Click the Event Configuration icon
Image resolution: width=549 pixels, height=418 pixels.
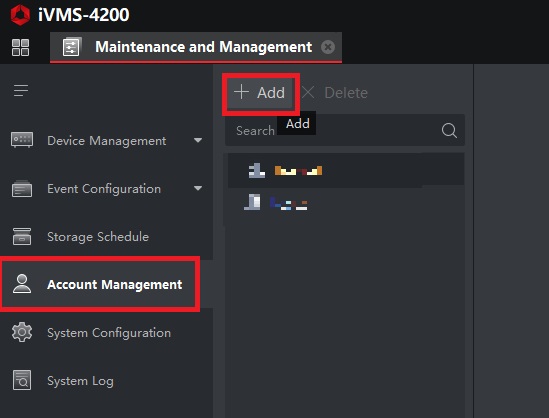pyautogui.click(x=22, y=189)
